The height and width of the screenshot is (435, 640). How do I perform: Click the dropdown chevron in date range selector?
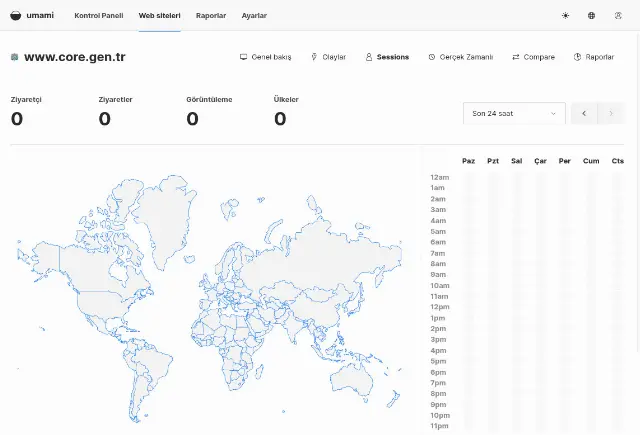[553, 113]
